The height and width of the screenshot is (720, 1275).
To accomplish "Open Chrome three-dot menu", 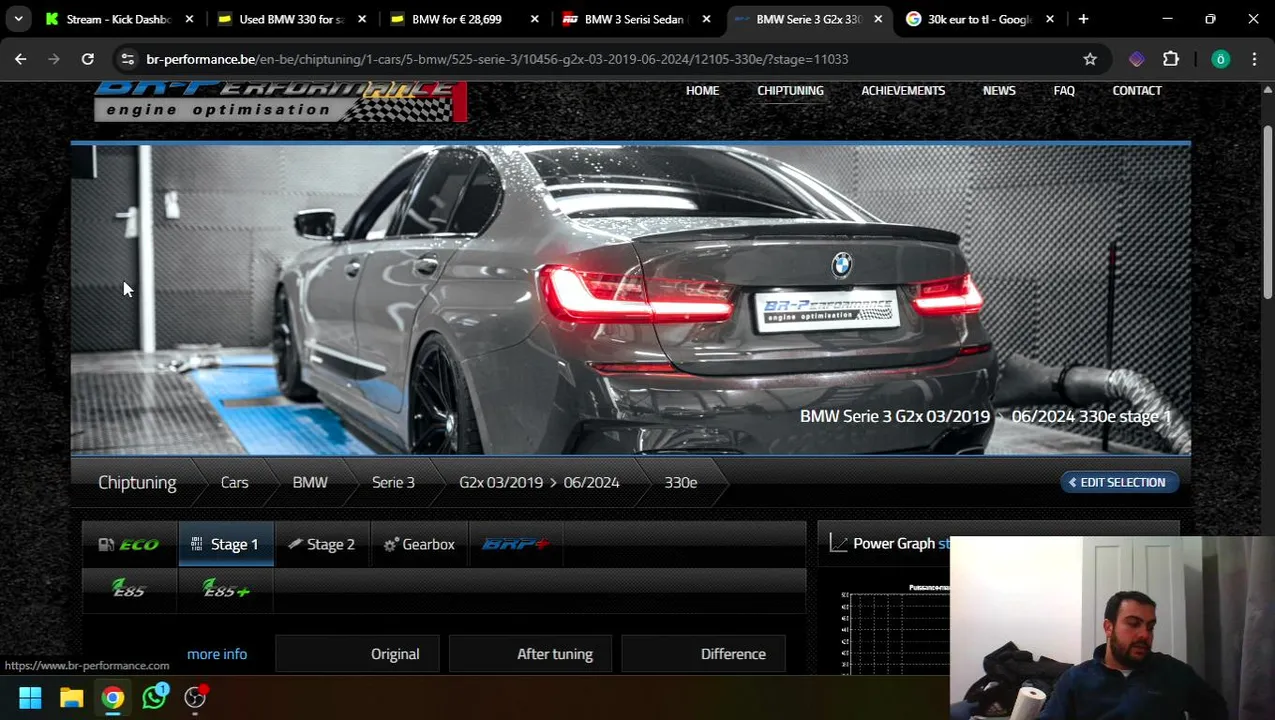I will click(x=1254, y=59).
